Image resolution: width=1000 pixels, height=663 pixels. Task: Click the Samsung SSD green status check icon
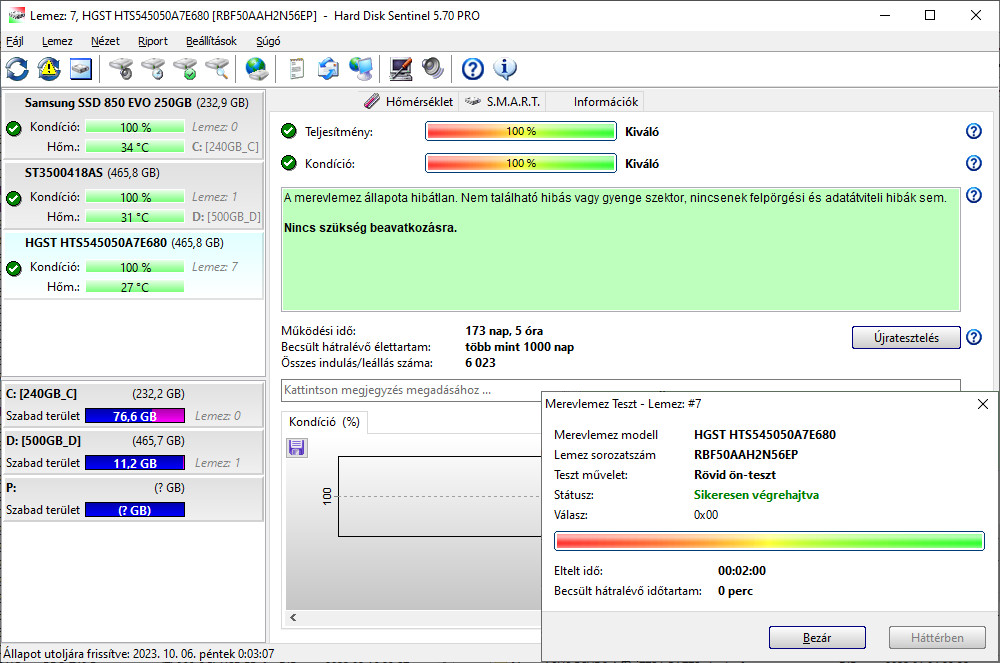point(13,128)
